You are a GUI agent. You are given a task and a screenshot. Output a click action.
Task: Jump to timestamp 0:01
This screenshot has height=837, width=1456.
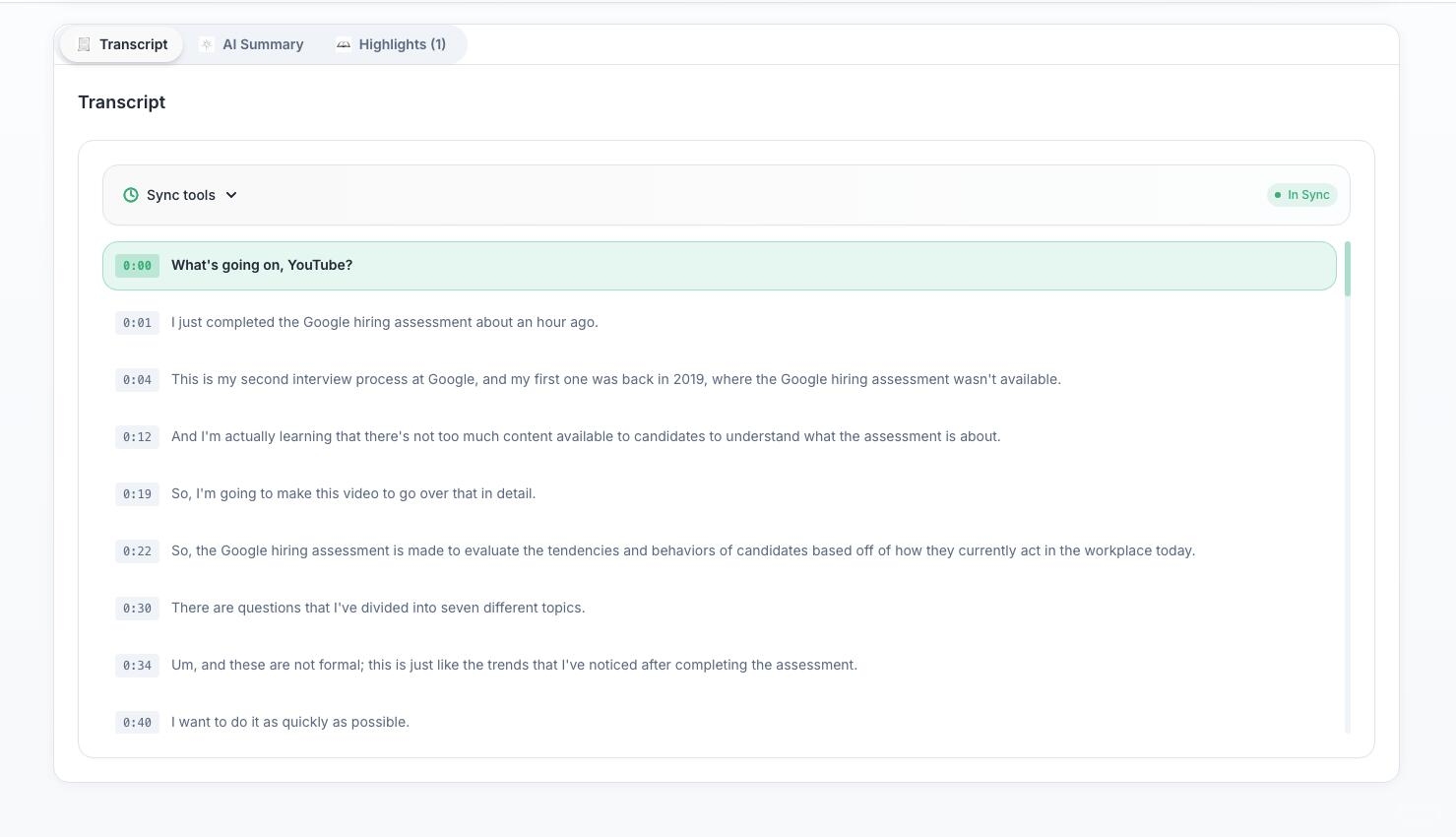coord(137,323)
